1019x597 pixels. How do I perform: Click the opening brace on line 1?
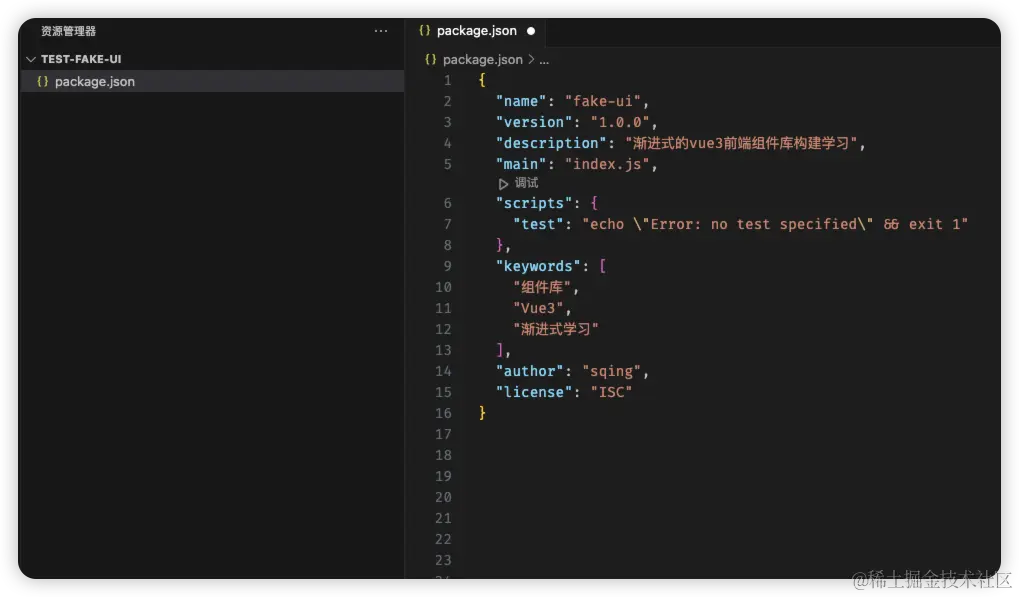click(x=482, y=81)
